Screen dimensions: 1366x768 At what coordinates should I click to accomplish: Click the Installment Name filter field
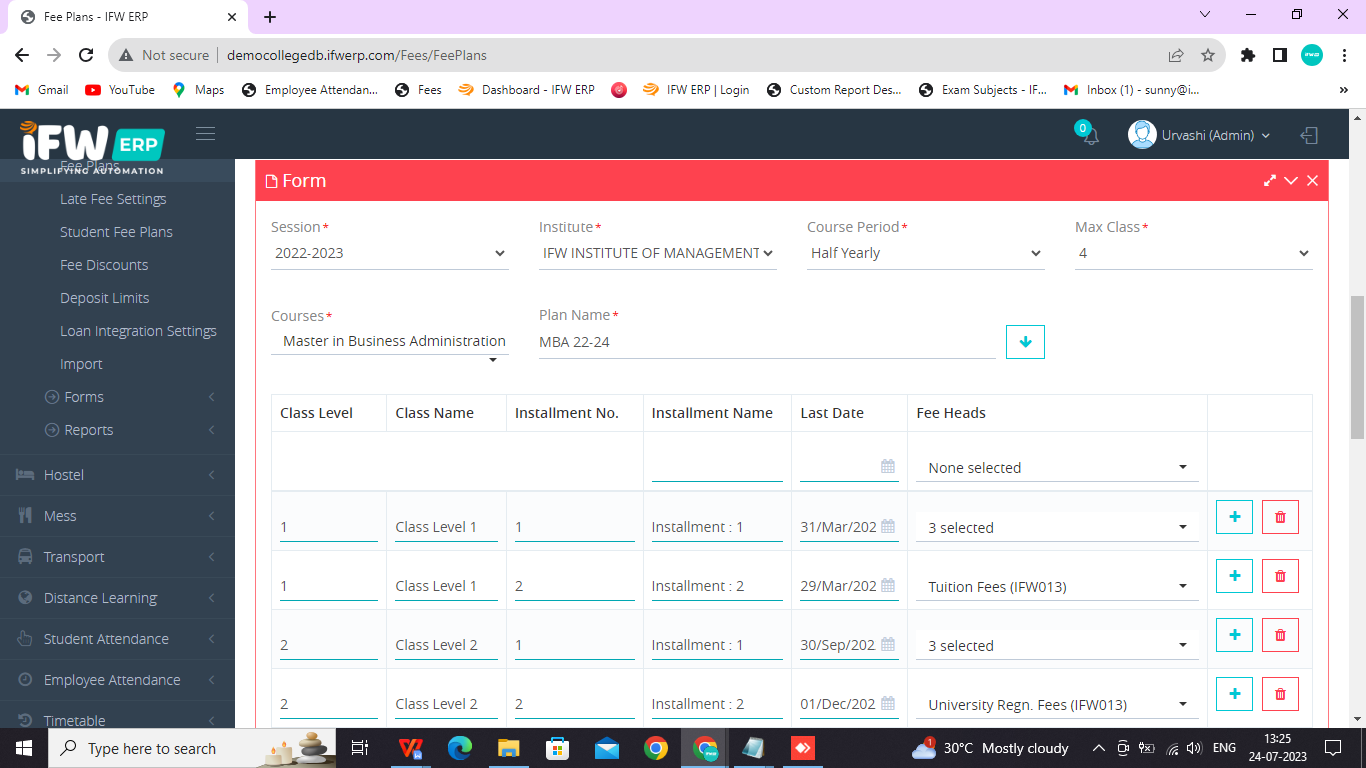pyautogui.click(x=717, y=467)
